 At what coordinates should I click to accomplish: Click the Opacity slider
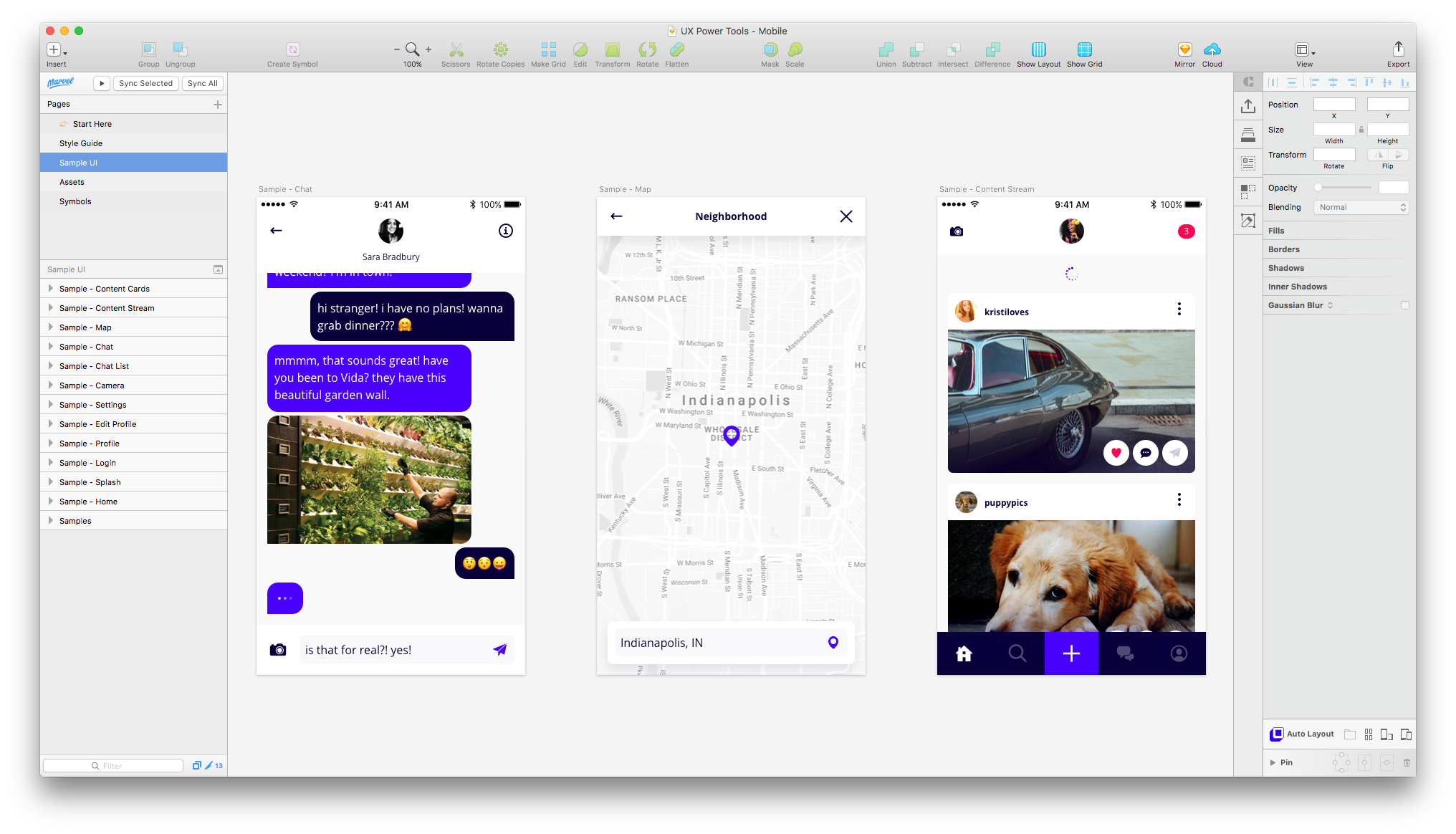[x=1344, y=188]
